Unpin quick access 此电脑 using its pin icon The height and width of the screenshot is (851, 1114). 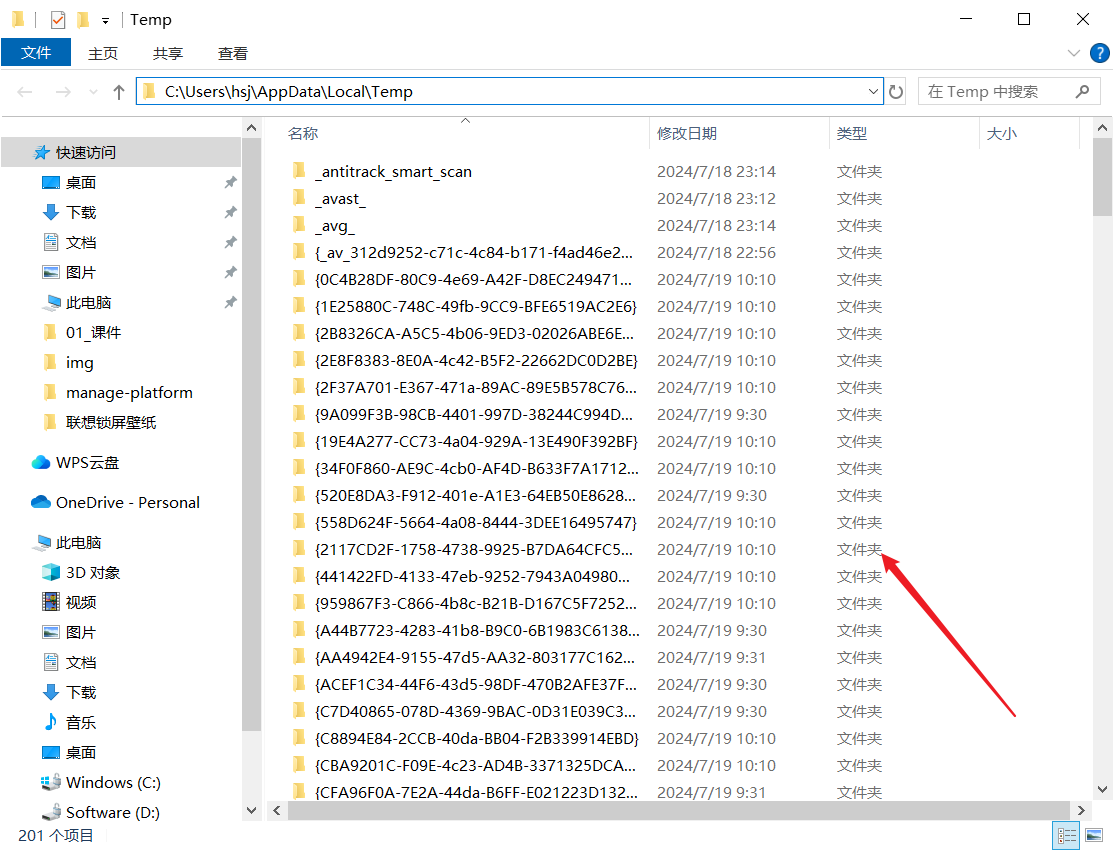(230, 303)
